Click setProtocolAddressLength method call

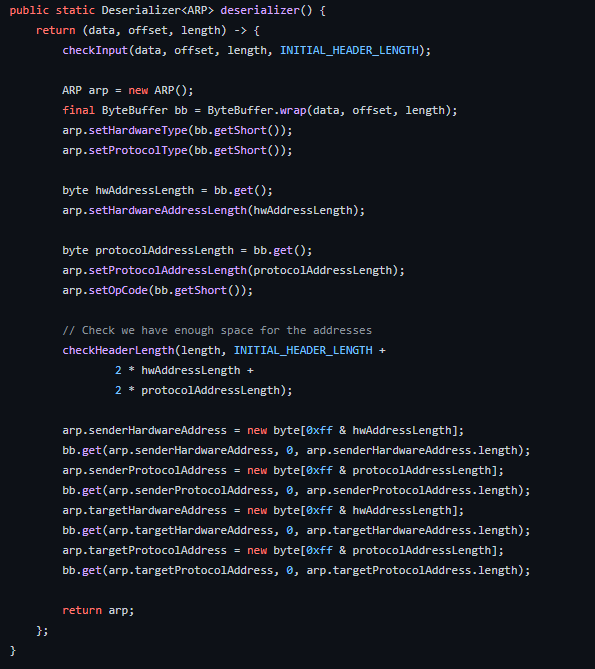click(x=167, y=271)
